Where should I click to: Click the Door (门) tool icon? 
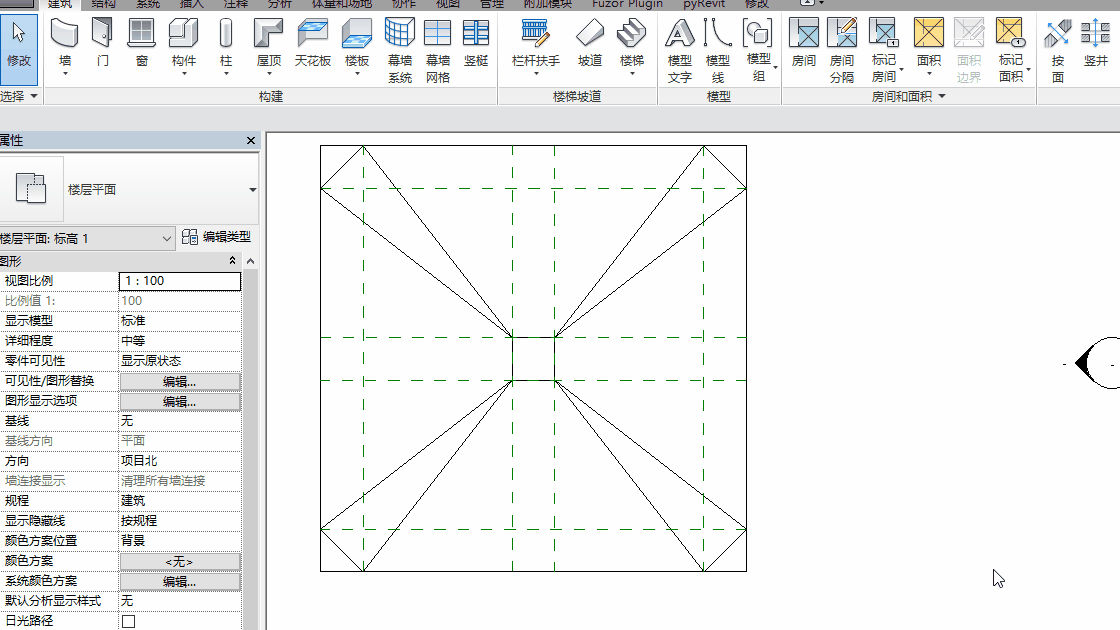[102, 43]
